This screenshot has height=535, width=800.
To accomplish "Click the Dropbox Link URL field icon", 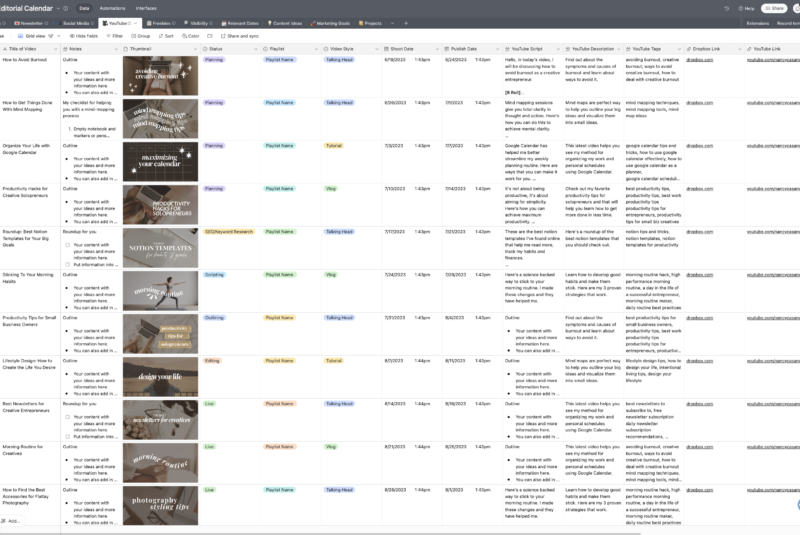I will click(x=688, y=49).
